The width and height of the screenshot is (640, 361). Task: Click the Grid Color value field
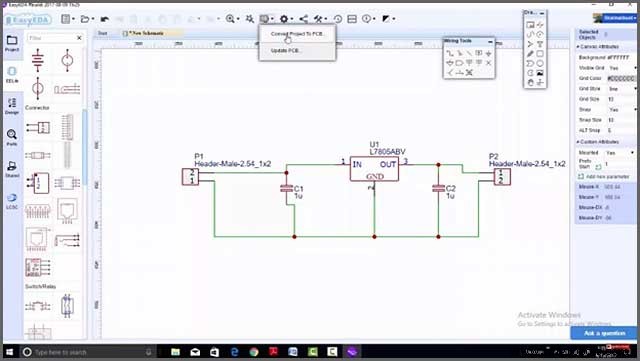[621, 78]
